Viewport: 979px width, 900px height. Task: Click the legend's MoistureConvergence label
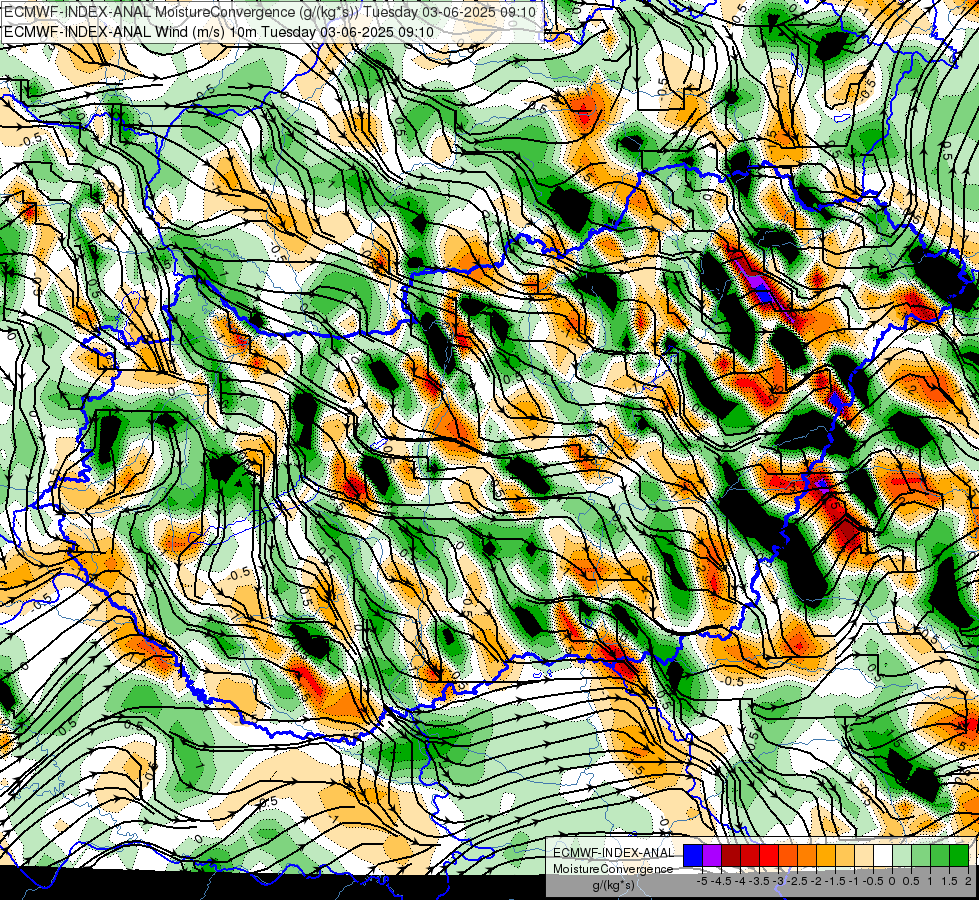[613, 869]
